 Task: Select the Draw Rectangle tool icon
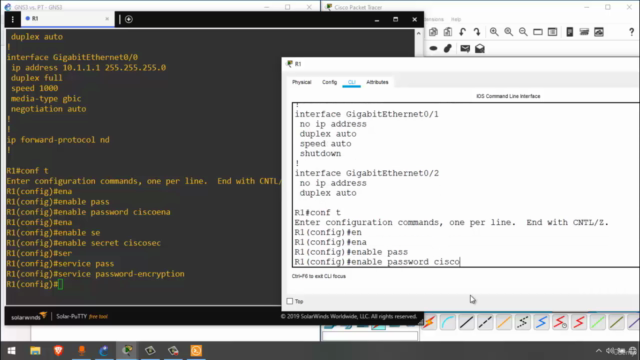click(x=538, y=32)
